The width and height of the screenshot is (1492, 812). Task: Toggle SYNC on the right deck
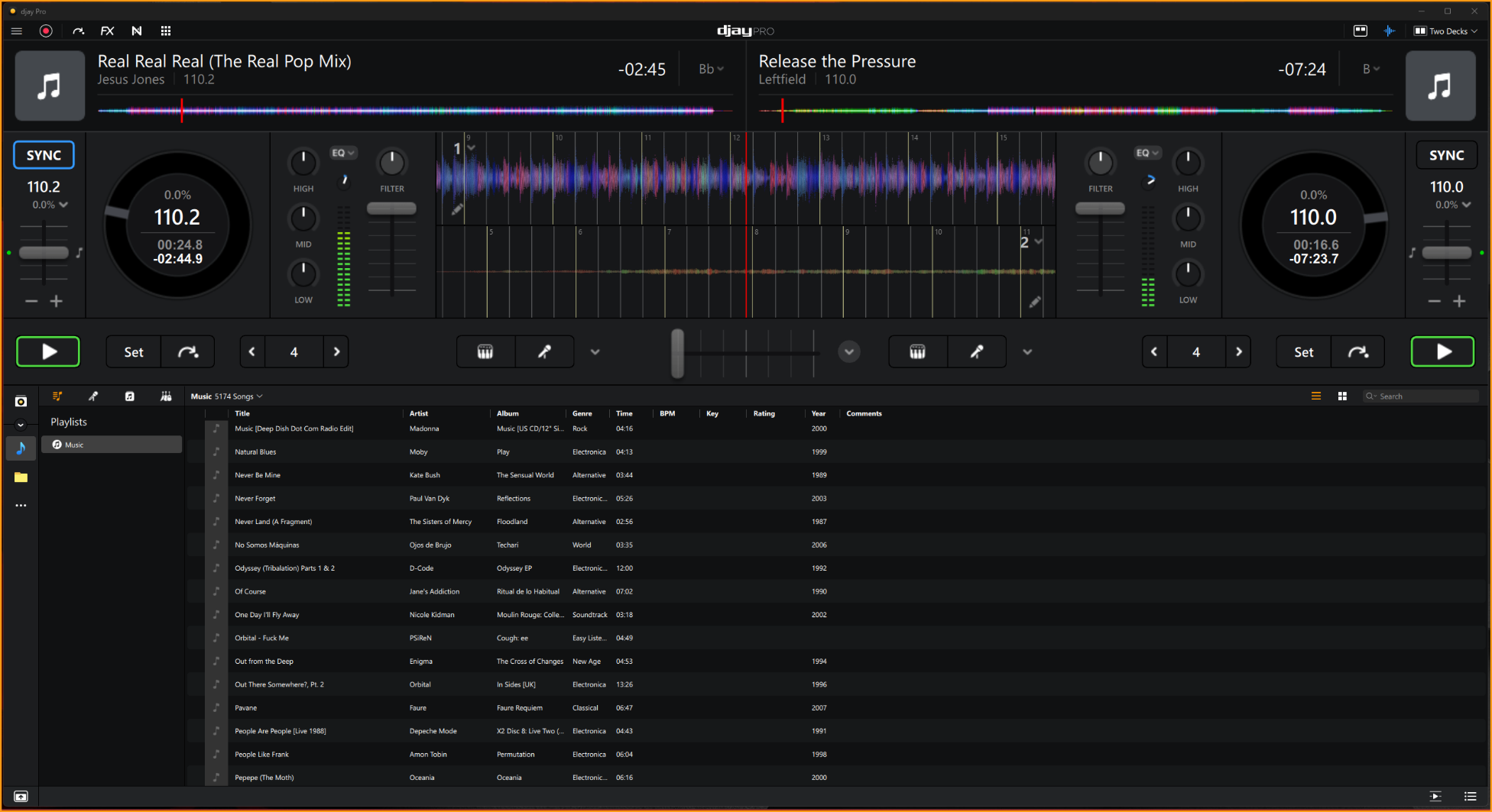click(1446, 155)
